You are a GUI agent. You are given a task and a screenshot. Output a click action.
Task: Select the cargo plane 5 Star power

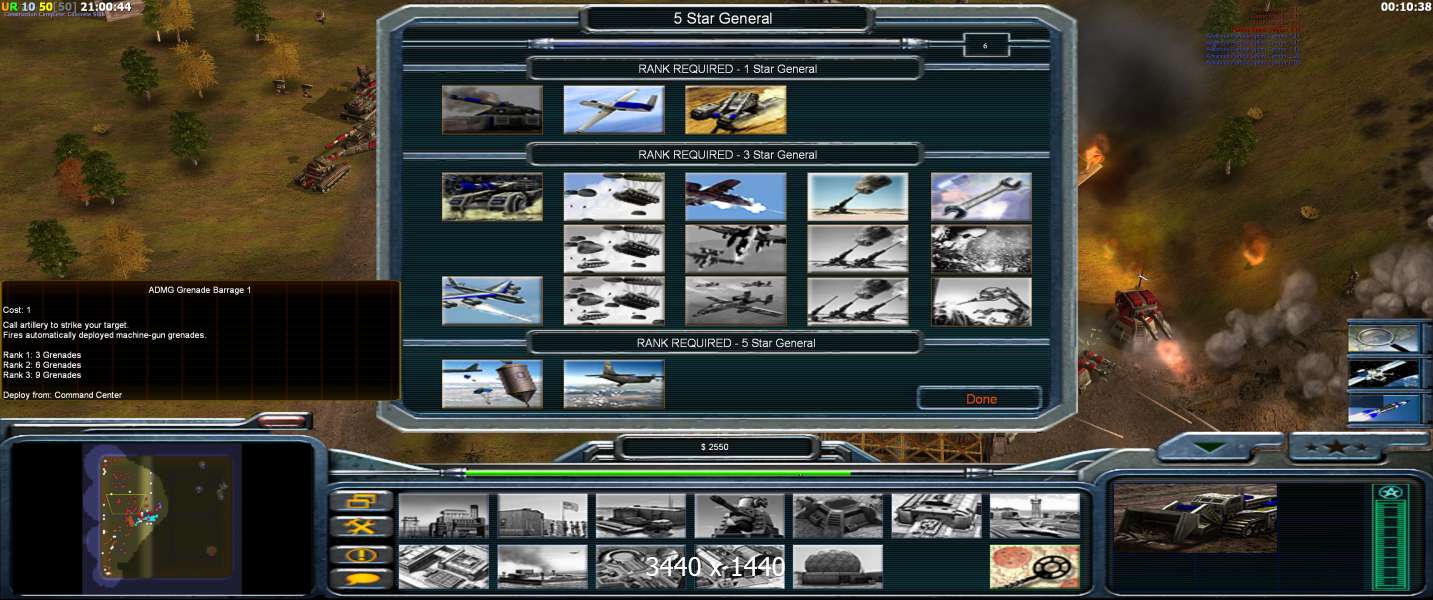614,384
